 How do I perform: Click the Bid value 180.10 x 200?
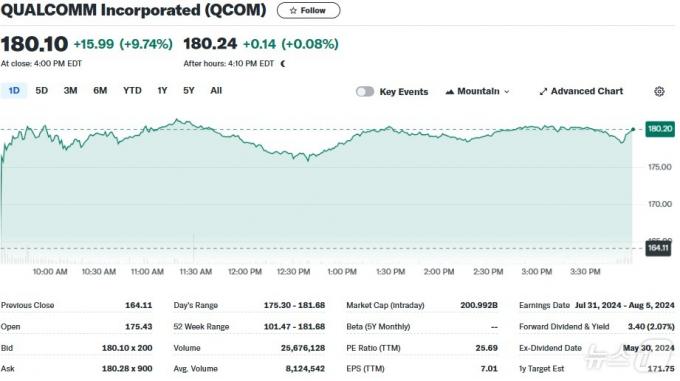coord(127,348)
